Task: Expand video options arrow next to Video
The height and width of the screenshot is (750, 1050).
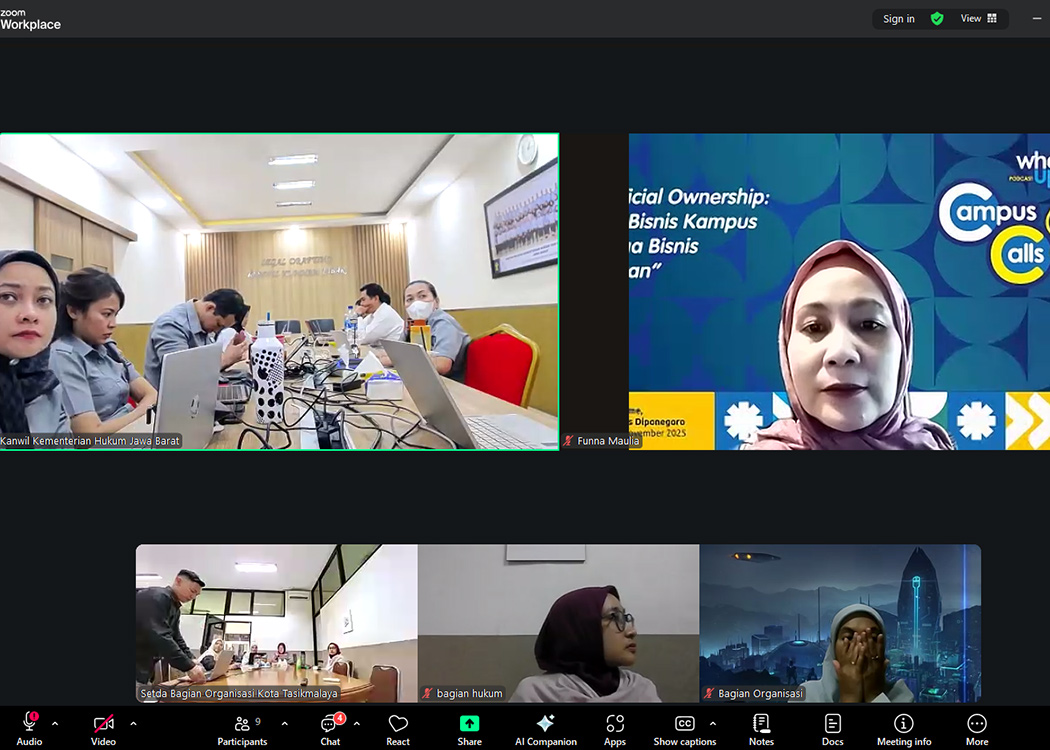Action: pyautogui.click(x=133, y=723)
